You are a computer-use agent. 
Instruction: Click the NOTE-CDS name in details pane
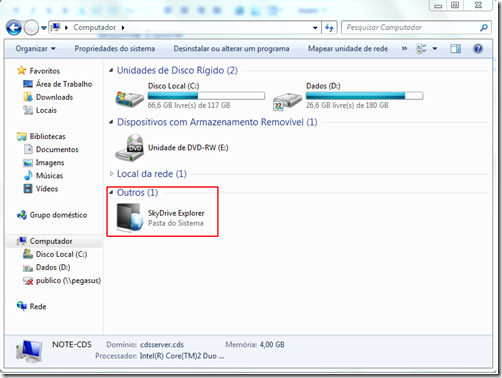(x=72, y=345)
